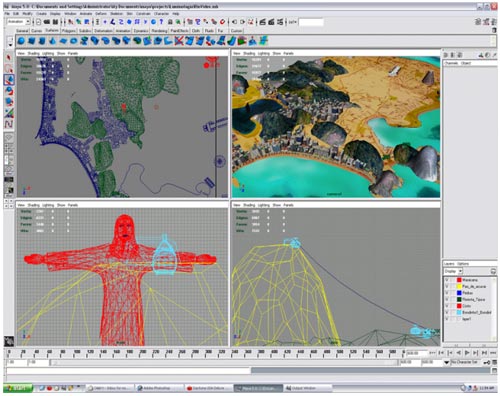Toggle visibility of layer1
Image resolution: width=500 pixels, height=396 pixels.
(x=447, y=319)
